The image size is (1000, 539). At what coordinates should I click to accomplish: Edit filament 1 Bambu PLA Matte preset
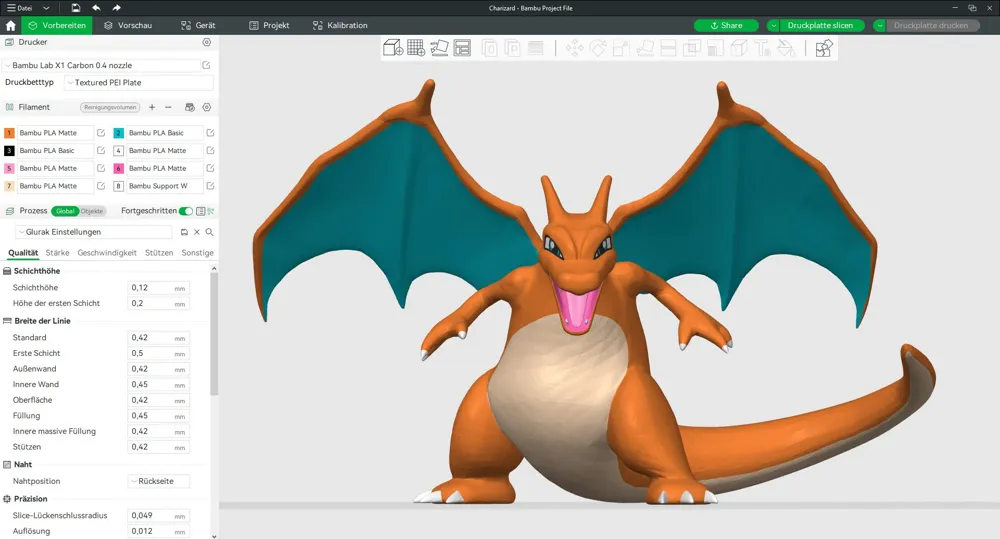pos(101,133)
